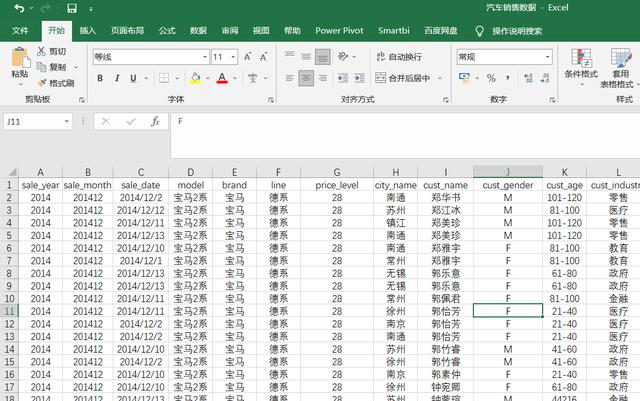
Task: Toggle Bold formatting
Action: pos(100,78)
